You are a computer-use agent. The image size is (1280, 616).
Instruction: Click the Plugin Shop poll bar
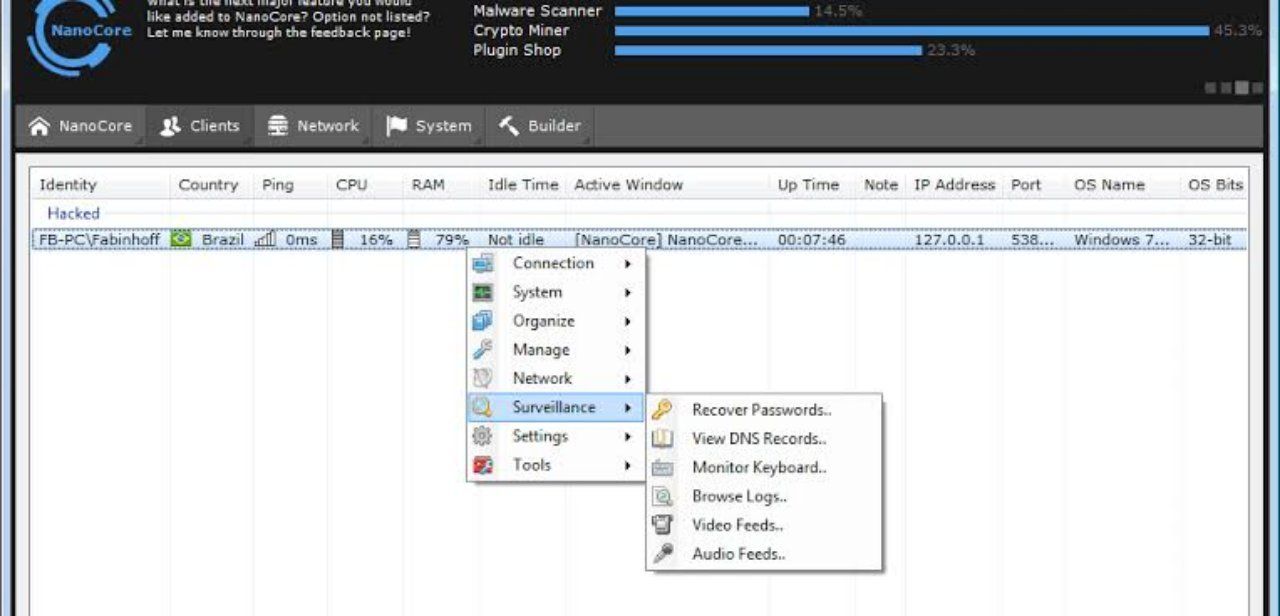point(768,50)
